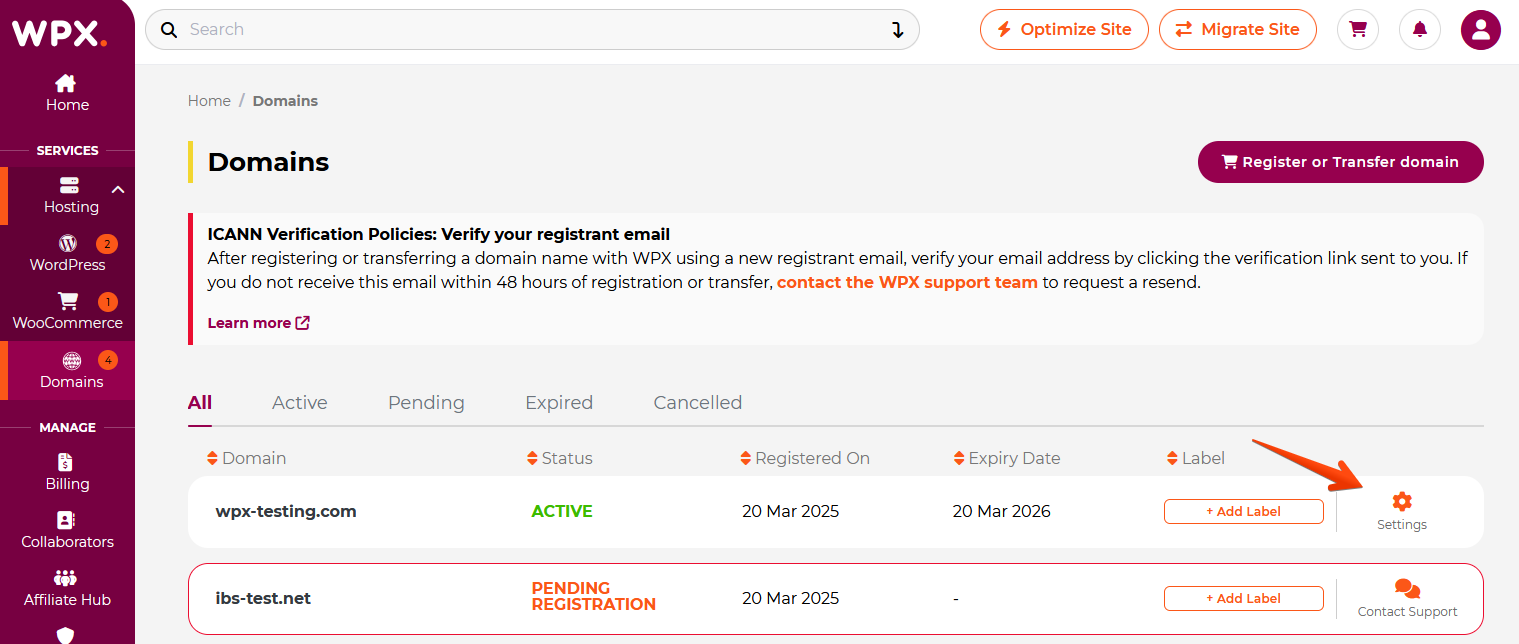The height and width of the screenshot is (644, 1519).
Task: Open the notifications bell
Action: tap(1420, 30)
